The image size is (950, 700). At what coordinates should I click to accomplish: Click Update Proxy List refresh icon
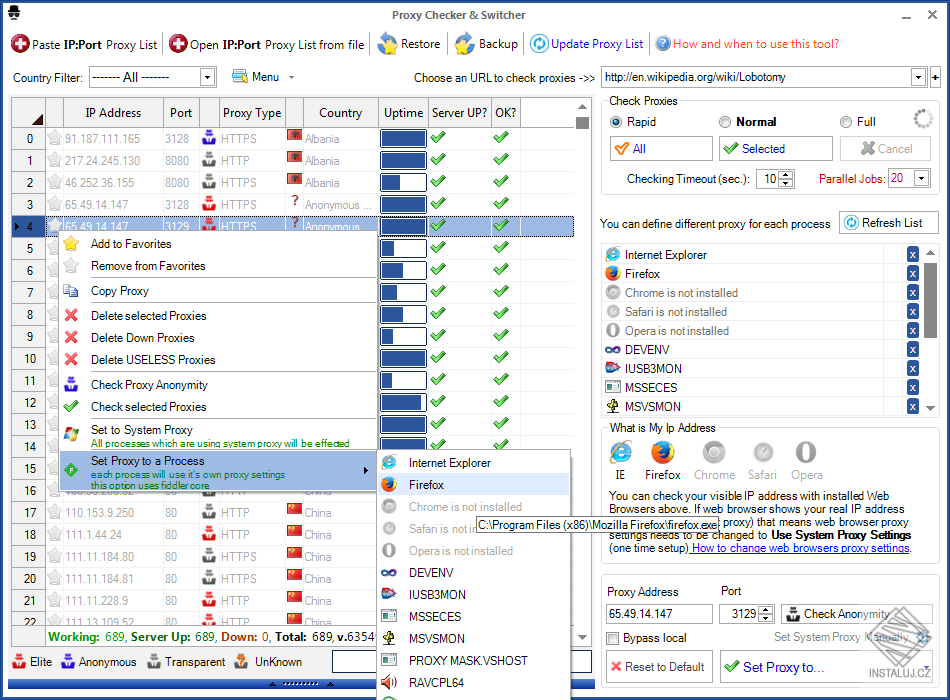point(539,44)
